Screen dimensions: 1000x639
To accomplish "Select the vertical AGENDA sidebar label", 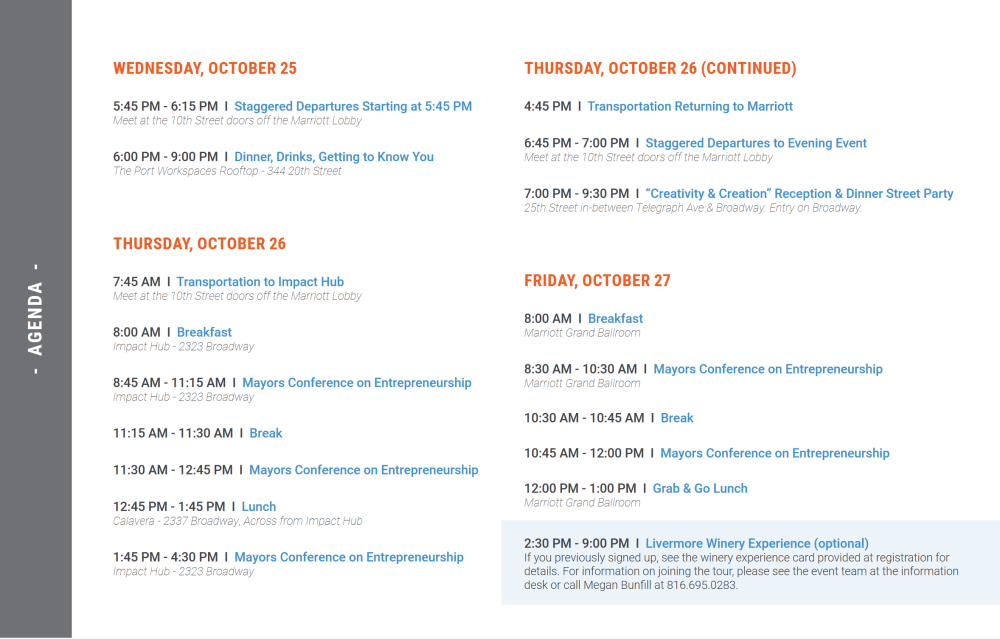I will (35, 319).
